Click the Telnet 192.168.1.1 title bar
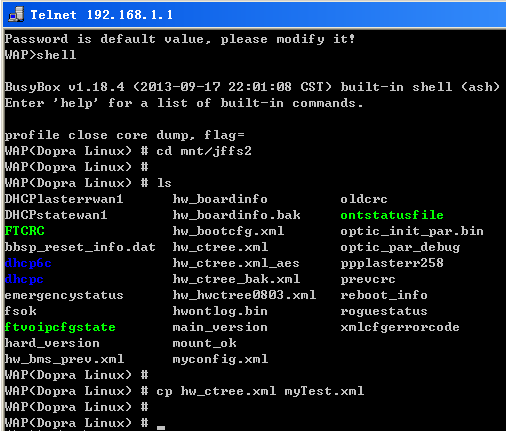This screenshot has height=431, width=506. (255, 15)
